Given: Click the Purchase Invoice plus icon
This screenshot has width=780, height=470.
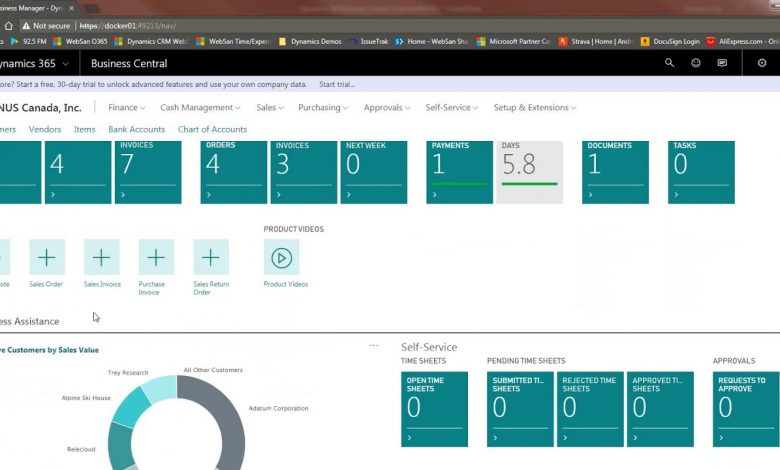Looking at the screenshot, I should tap(156, 257).
